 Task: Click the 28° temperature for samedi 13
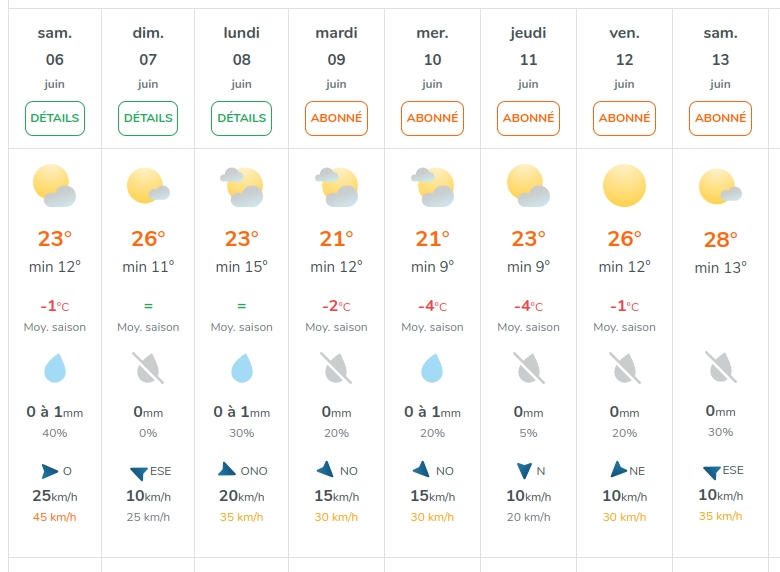720,240
